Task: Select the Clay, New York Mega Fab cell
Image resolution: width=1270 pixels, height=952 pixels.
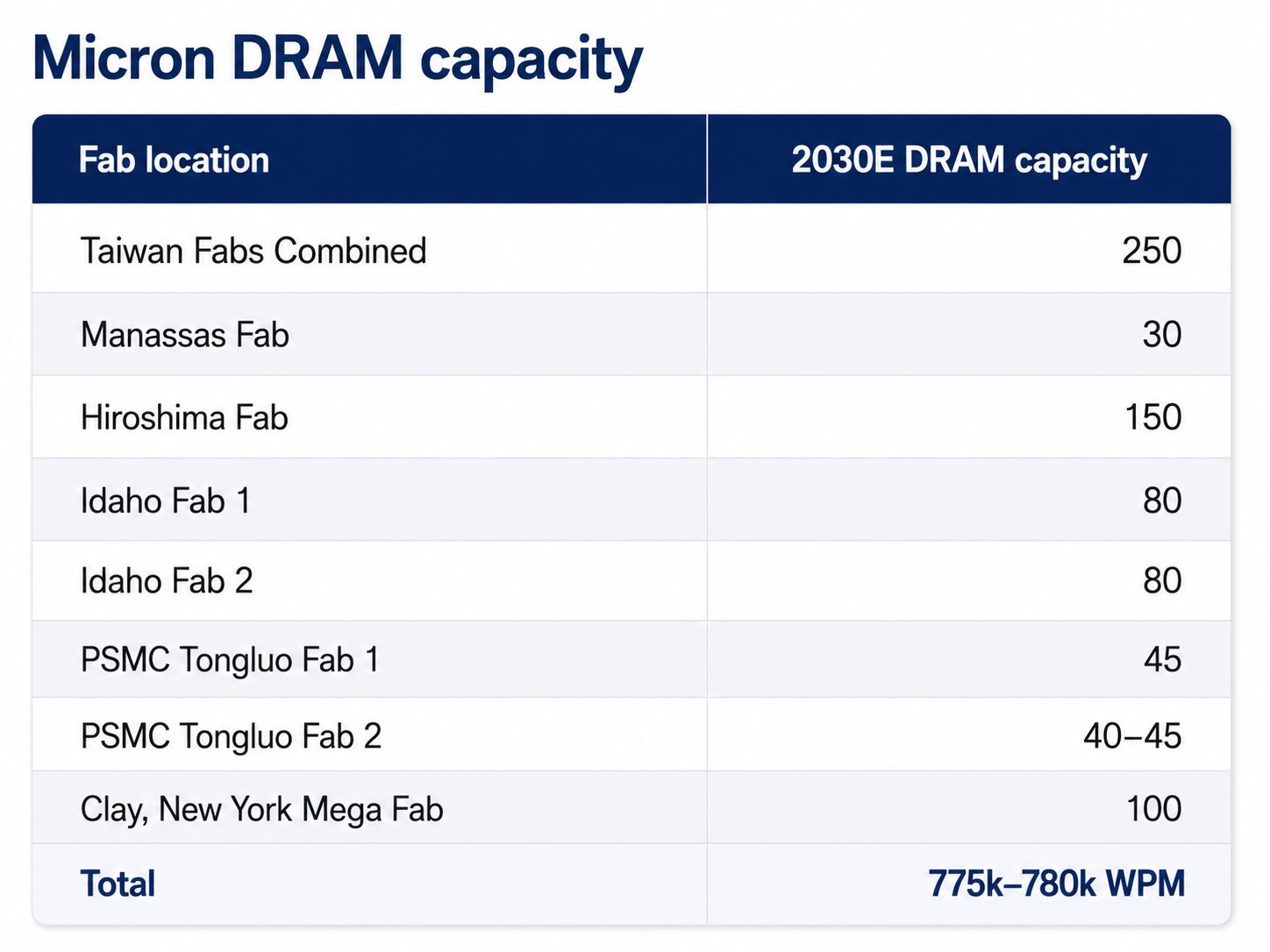Action: (x=261, y=810)
